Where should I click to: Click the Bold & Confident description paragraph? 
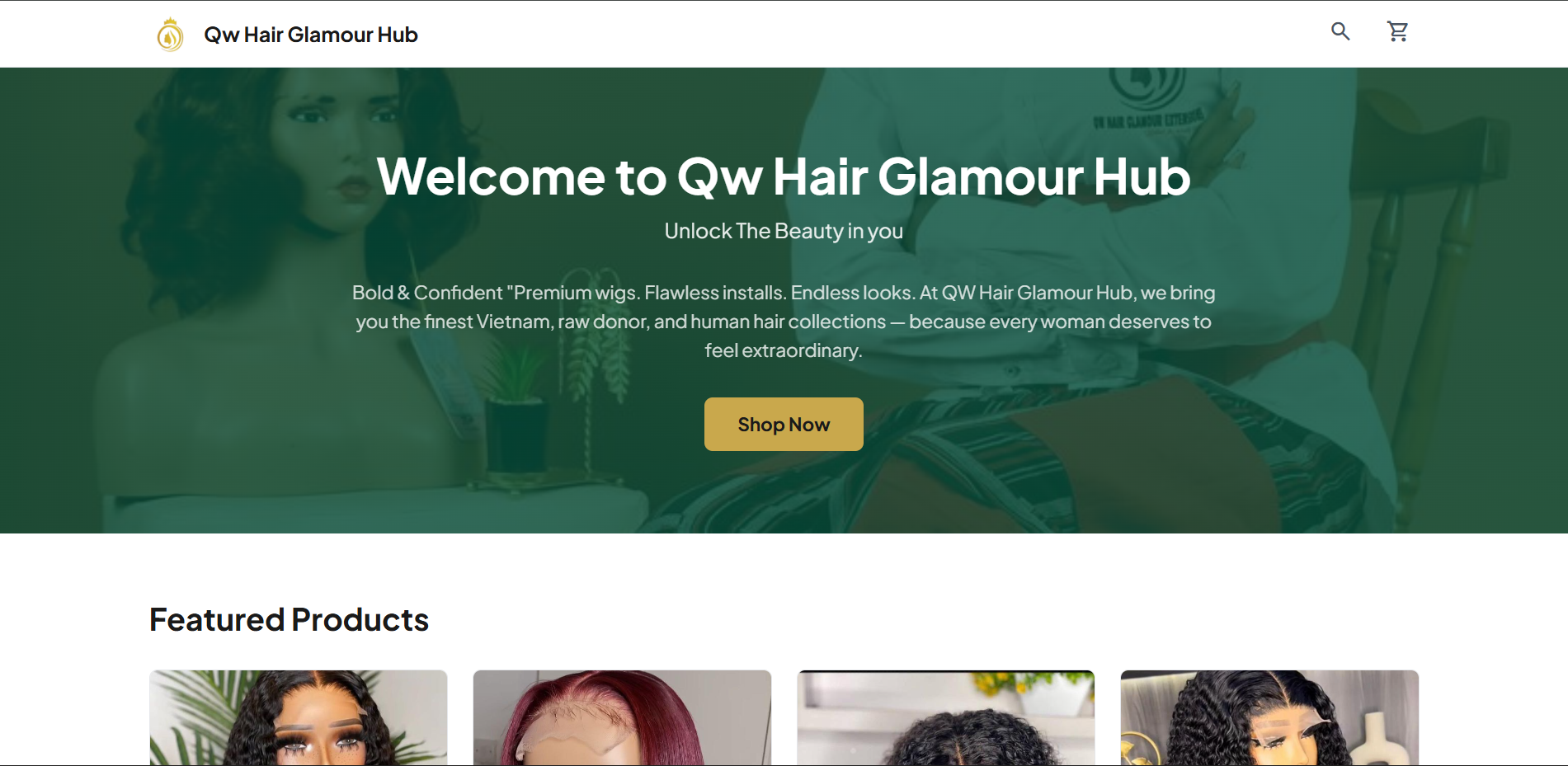click(784, 322)
